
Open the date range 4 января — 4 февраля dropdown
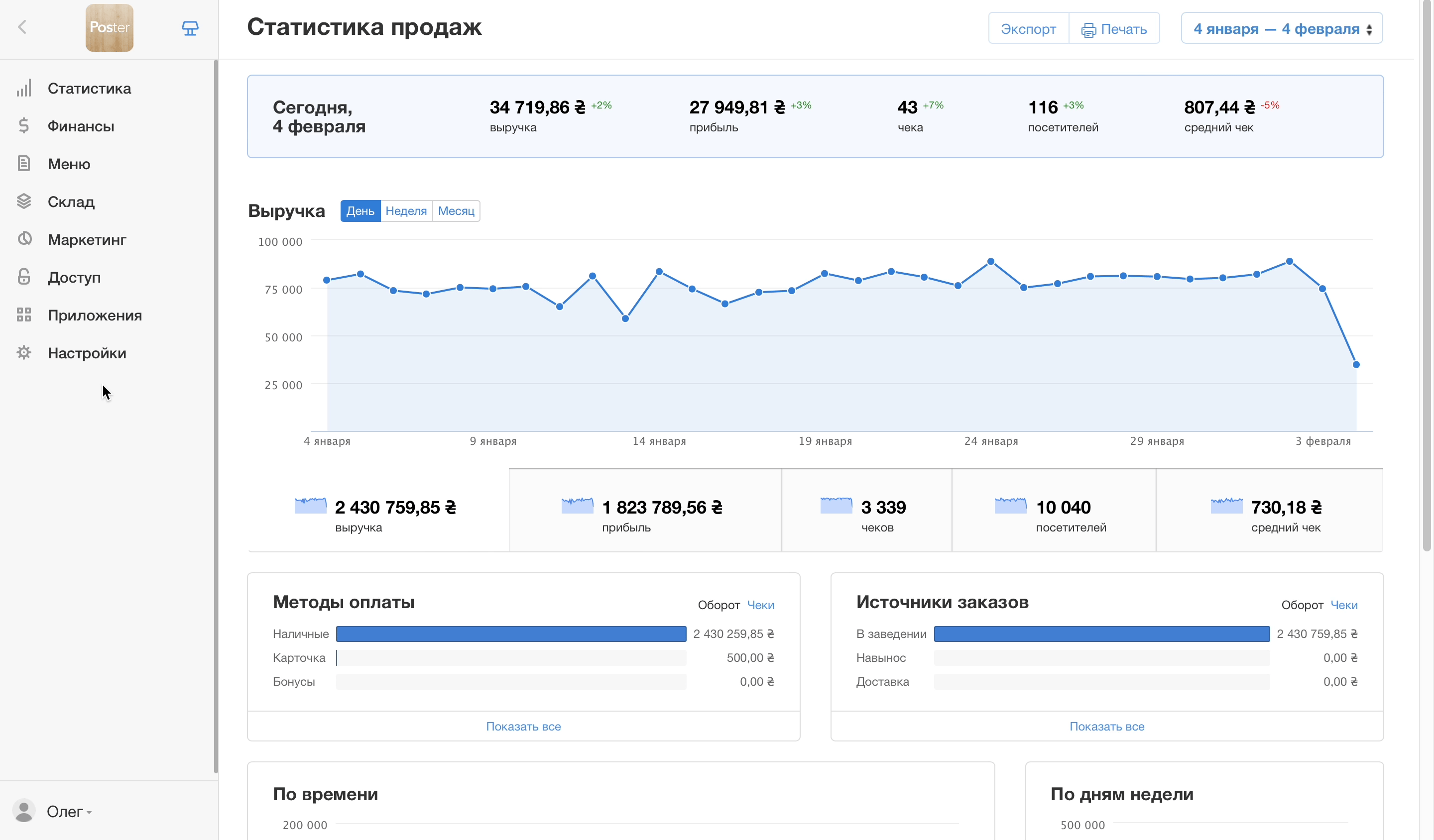point(1282,28)
